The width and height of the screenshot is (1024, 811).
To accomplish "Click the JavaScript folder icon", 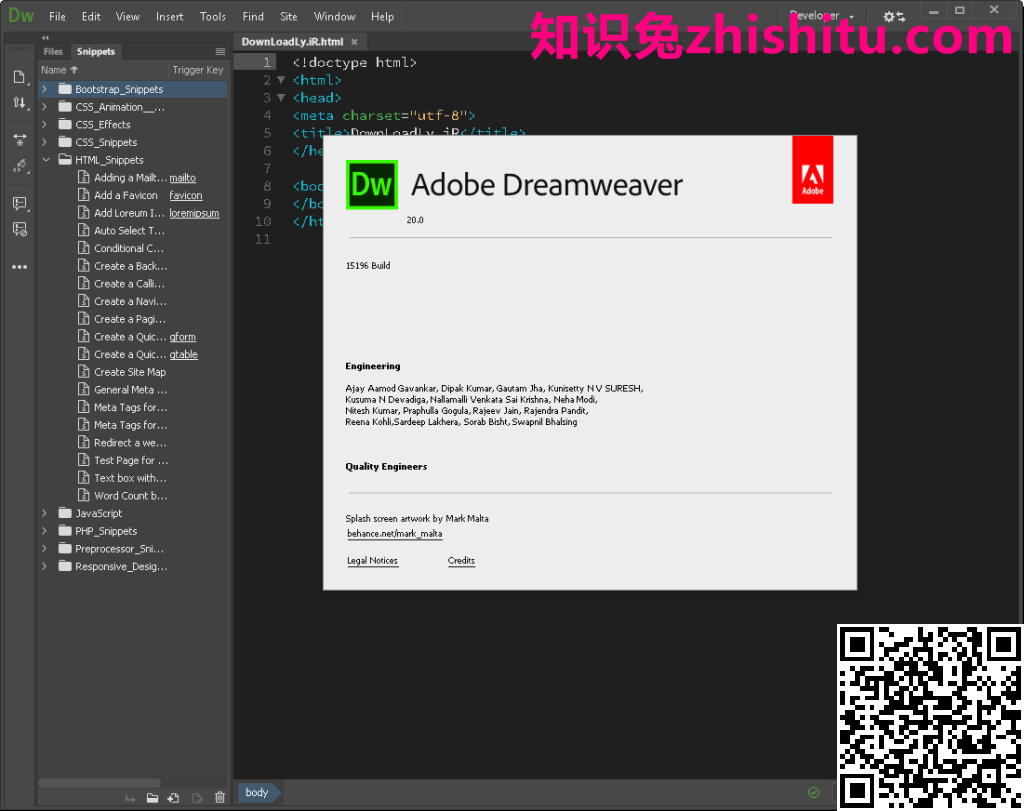I will (65, 513).
